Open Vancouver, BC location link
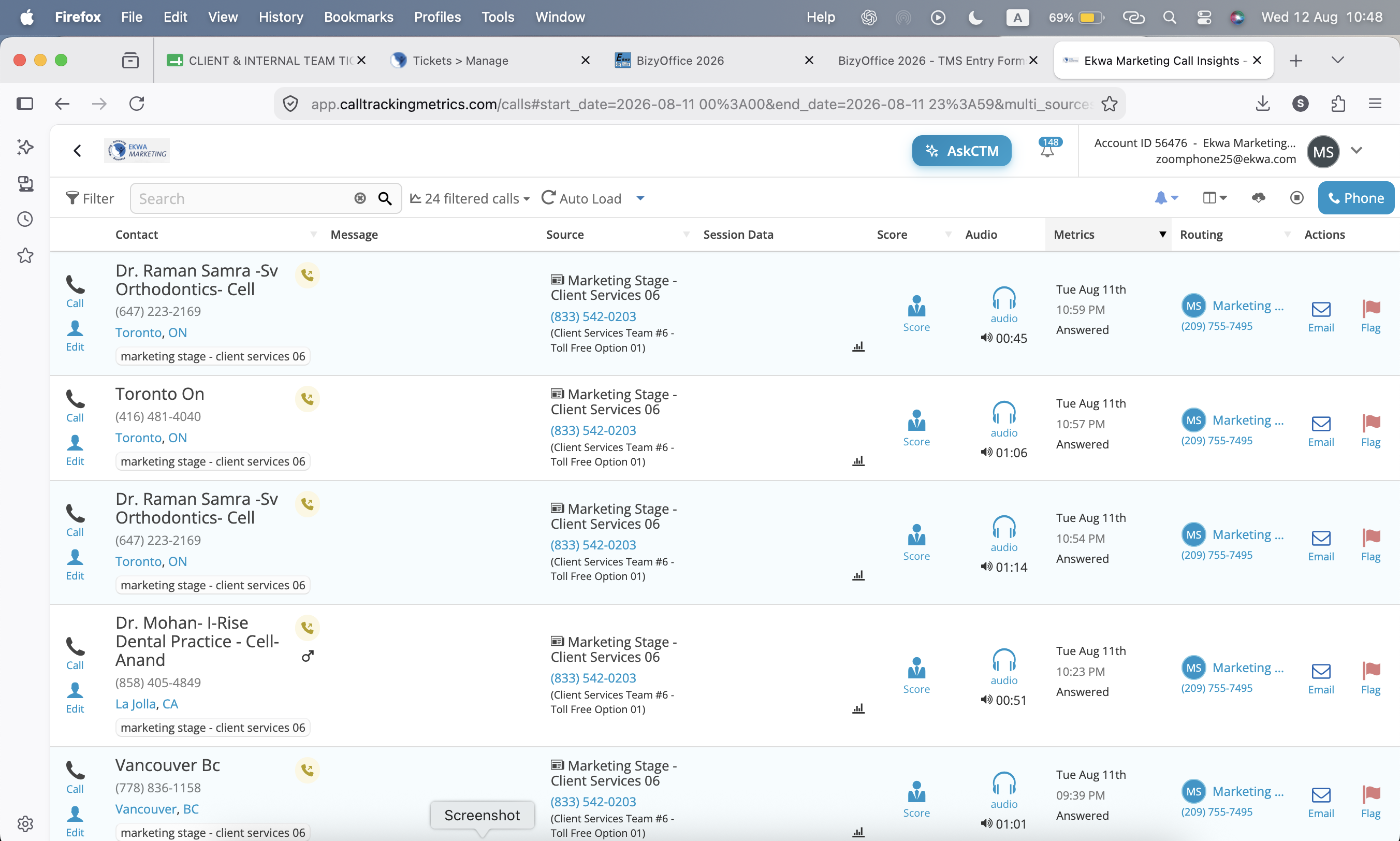This screenshot has height=841, width=1400. pos(157,809)
